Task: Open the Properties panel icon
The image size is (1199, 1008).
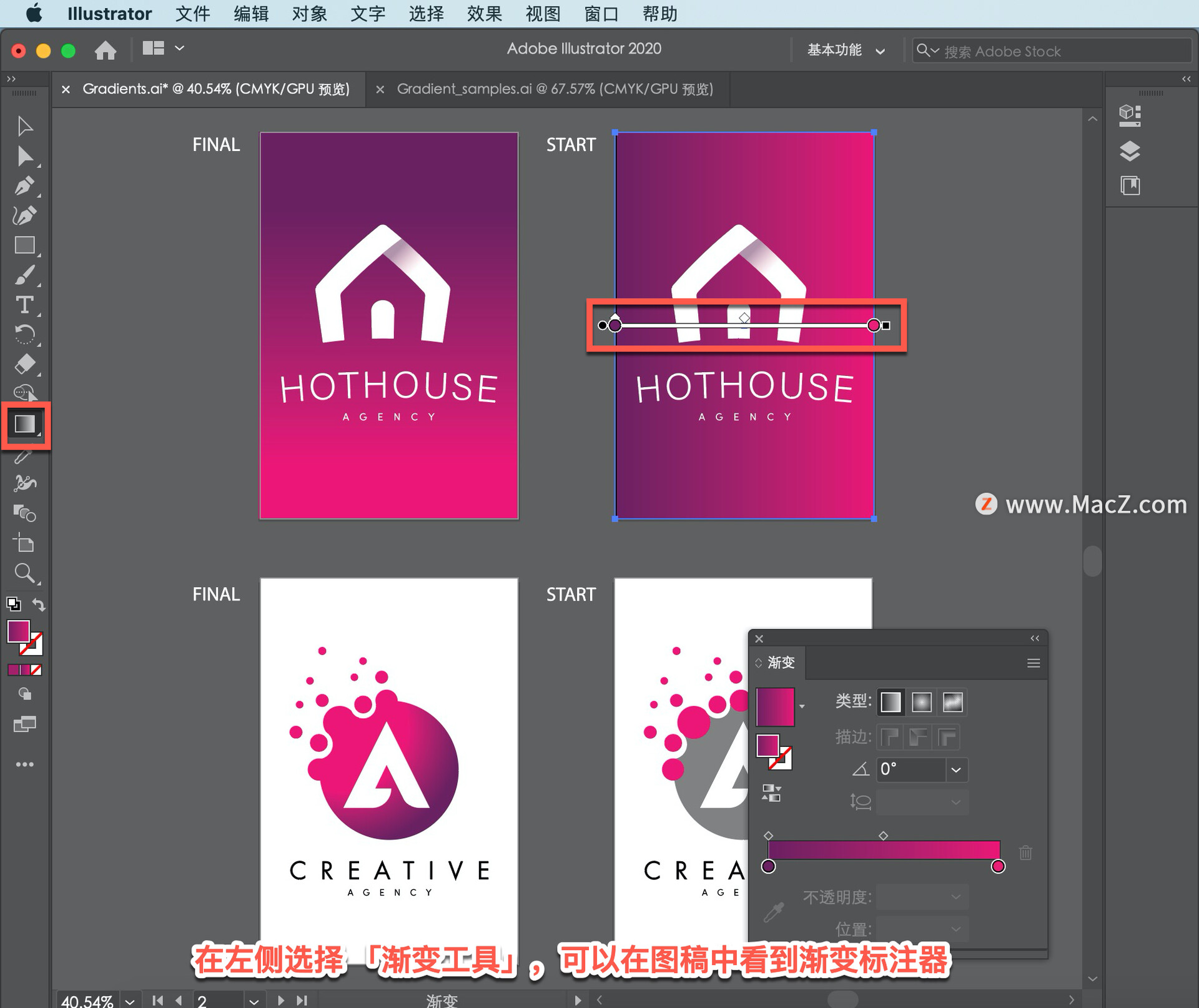Action: 1130,116
